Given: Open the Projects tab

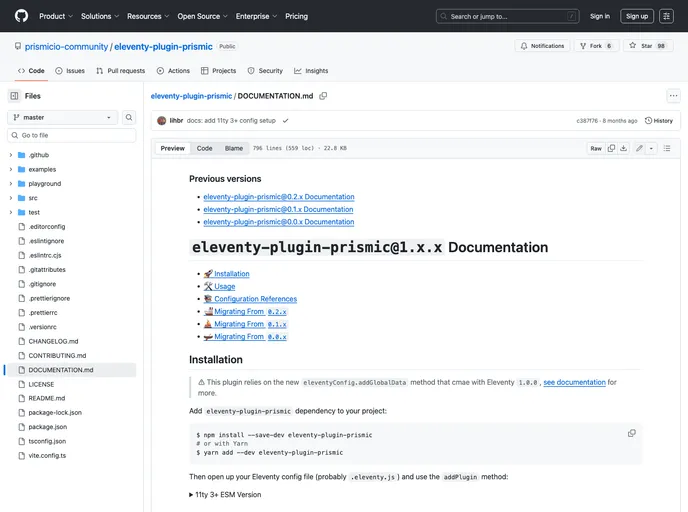Looking at the screenshot, I should [219, 71].
